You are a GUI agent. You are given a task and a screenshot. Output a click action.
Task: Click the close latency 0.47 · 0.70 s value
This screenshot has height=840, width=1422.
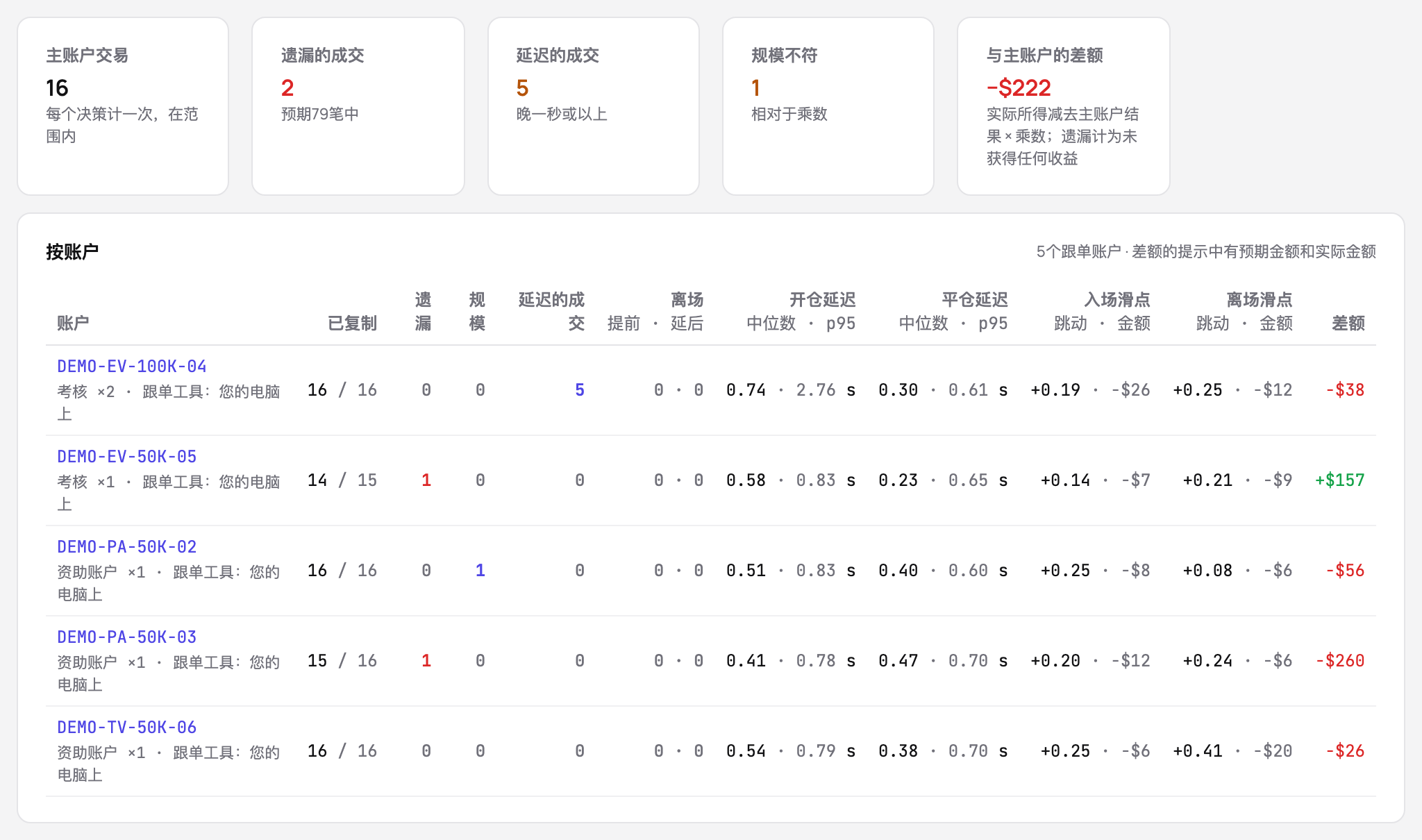[x=943, y=661]
